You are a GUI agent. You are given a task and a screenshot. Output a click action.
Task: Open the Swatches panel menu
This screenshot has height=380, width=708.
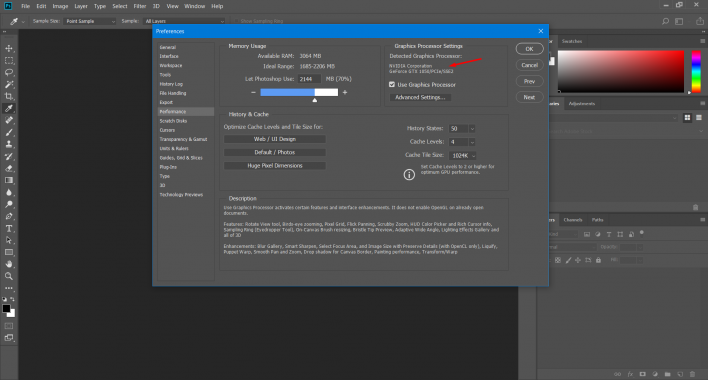coord(703,41)
